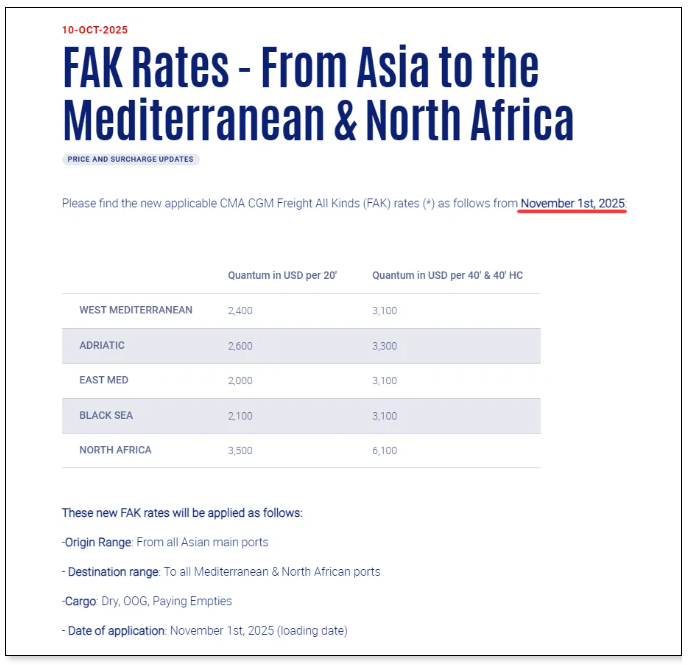Click the 10-OCT-2025 publication date
Screen dimensions: 689x665
click(95, 30)
